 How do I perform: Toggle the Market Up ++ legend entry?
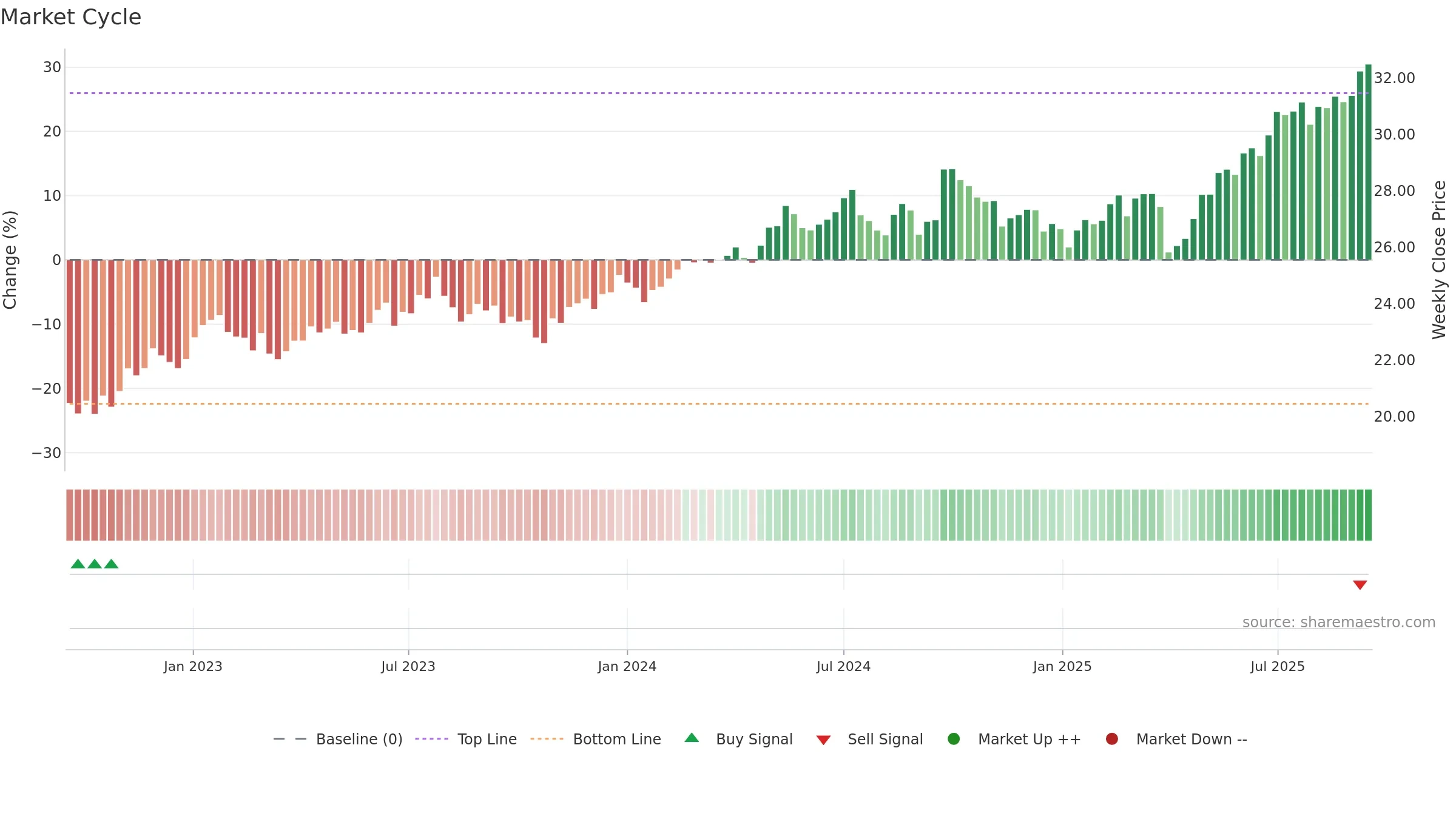click(1014, 739)
